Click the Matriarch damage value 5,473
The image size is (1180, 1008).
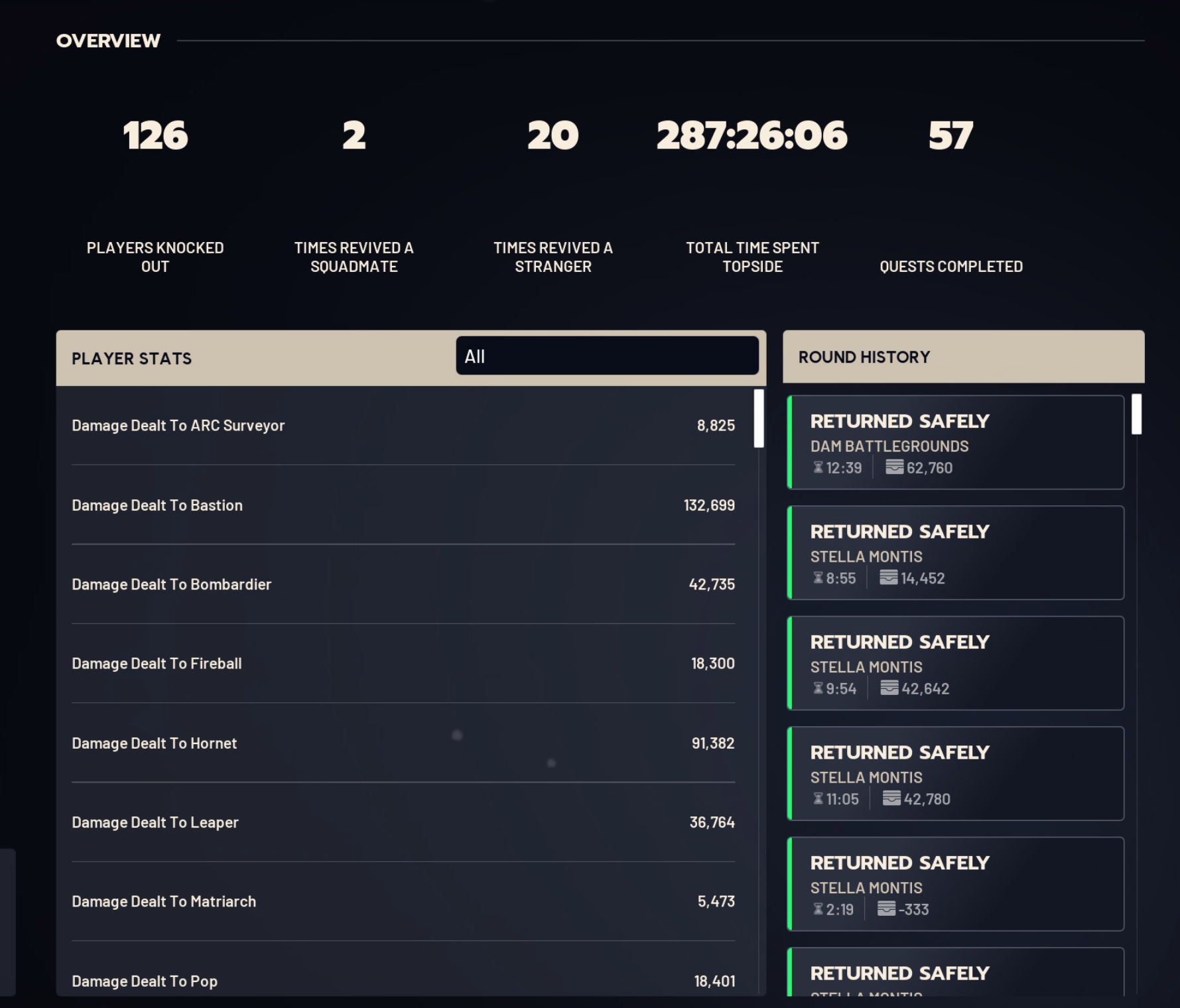(716, 901)
